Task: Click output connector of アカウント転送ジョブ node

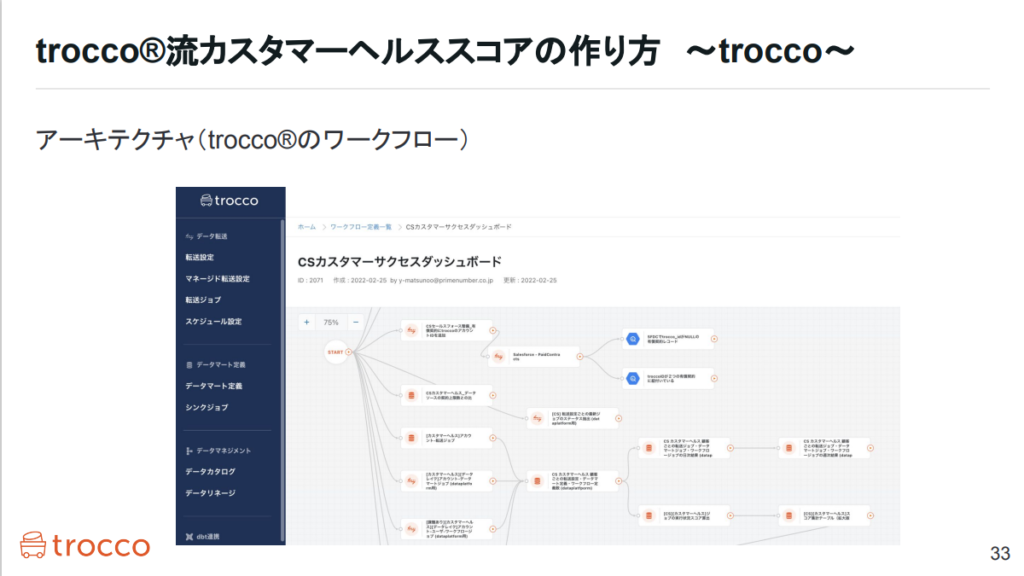Action: click(x=493, y=438)
